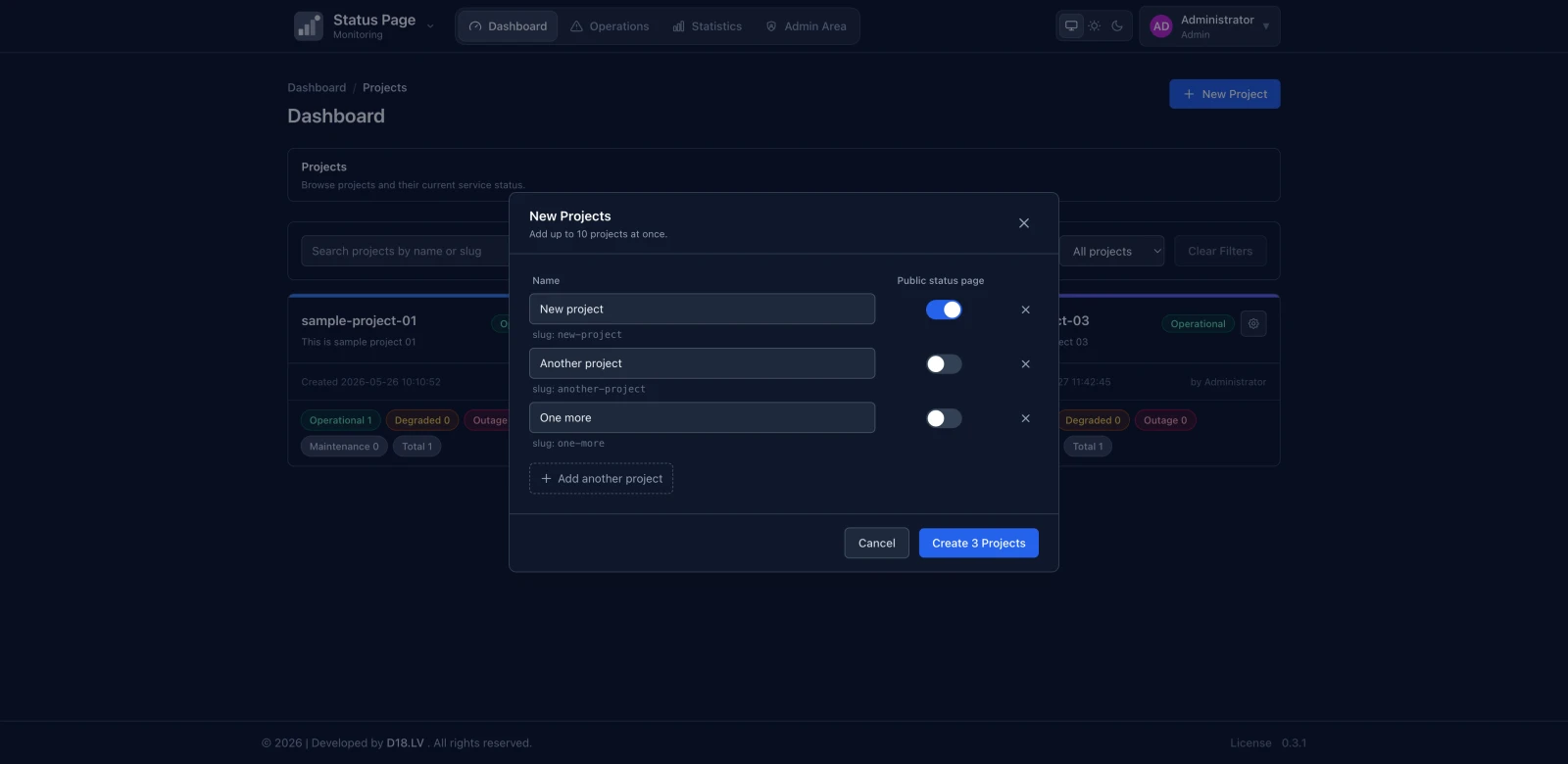Image resolution: width=1568 pixels, height=764 pixels.
Task: Open the All projects filter dropdown
Action: click(1112, 252)
